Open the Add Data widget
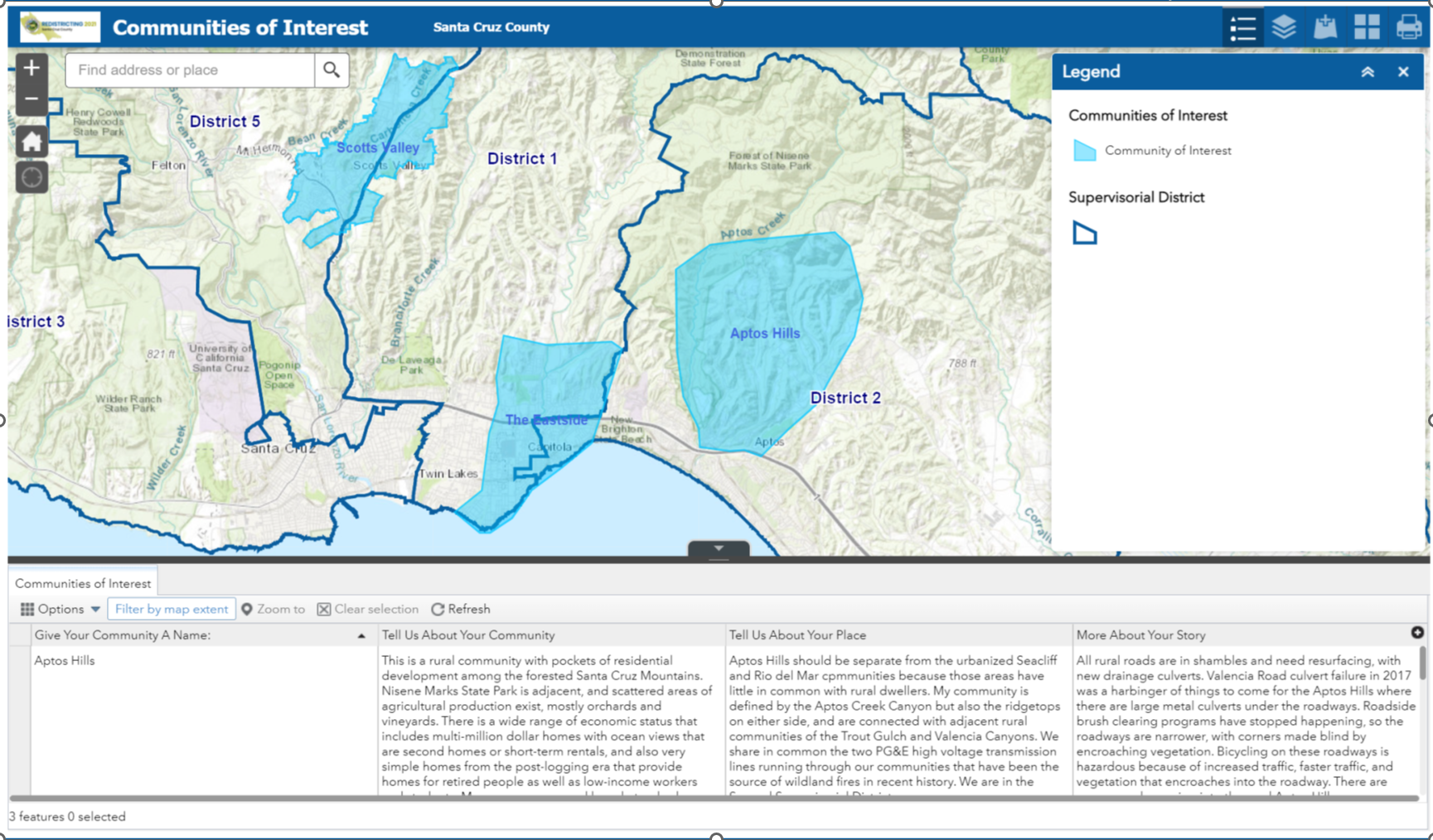Screen dimensions: 1433x840 point(1324,27)
